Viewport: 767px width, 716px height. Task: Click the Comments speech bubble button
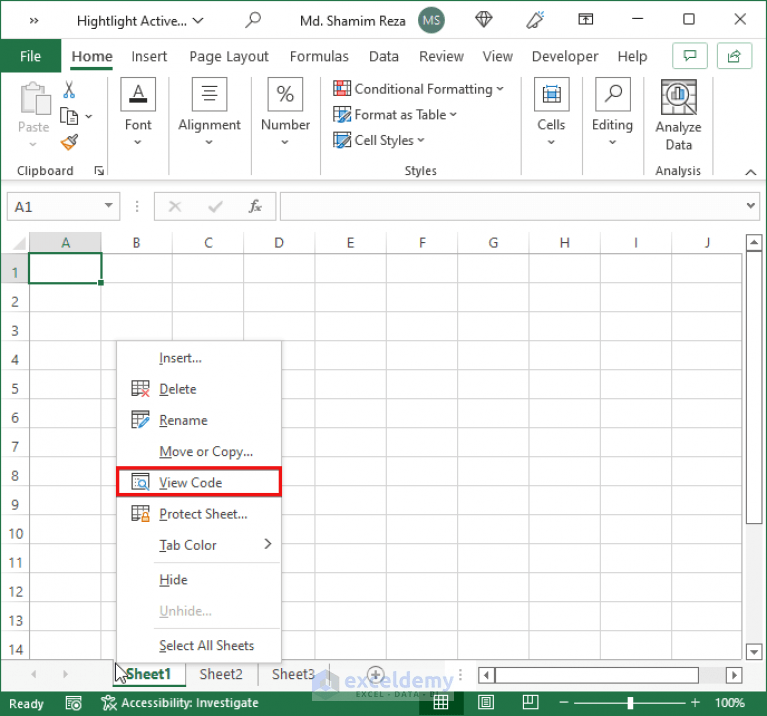click(690, 56)
